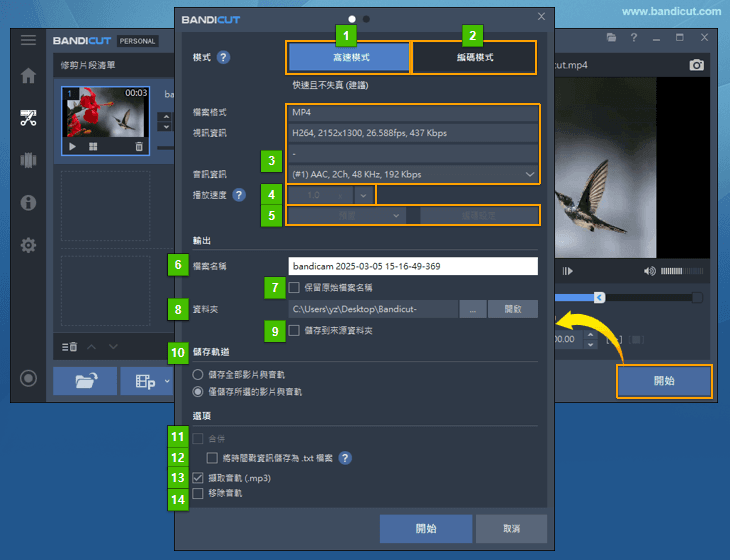
Task: Clear segment list with list-trash icon
Action: 69,347
